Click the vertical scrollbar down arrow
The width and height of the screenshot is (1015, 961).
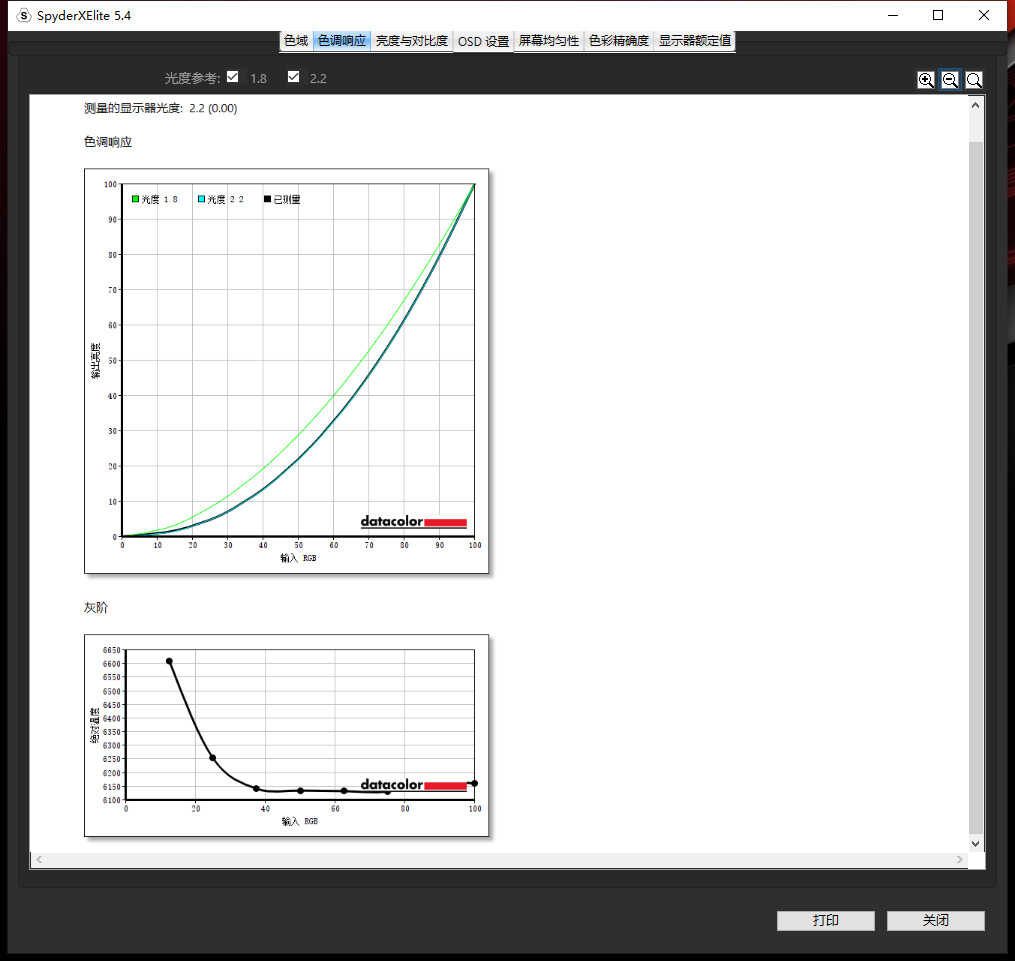click(x=976, y=843)
